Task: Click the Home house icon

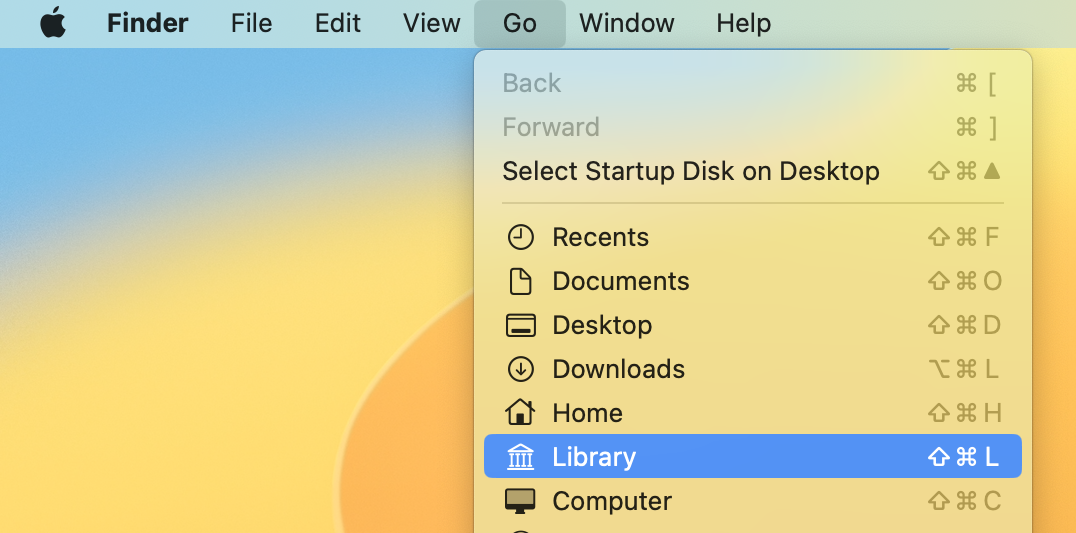Action: (x=521, y=413)
